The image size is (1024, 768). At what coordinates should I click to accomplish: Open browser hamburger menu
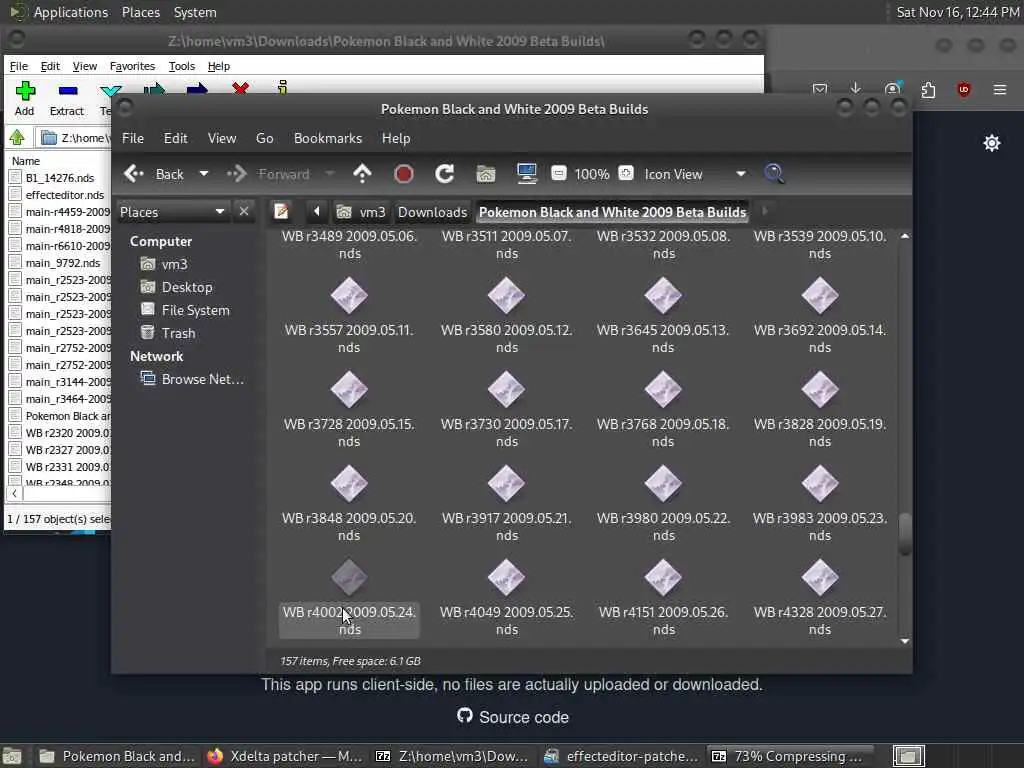coord(999,89)
